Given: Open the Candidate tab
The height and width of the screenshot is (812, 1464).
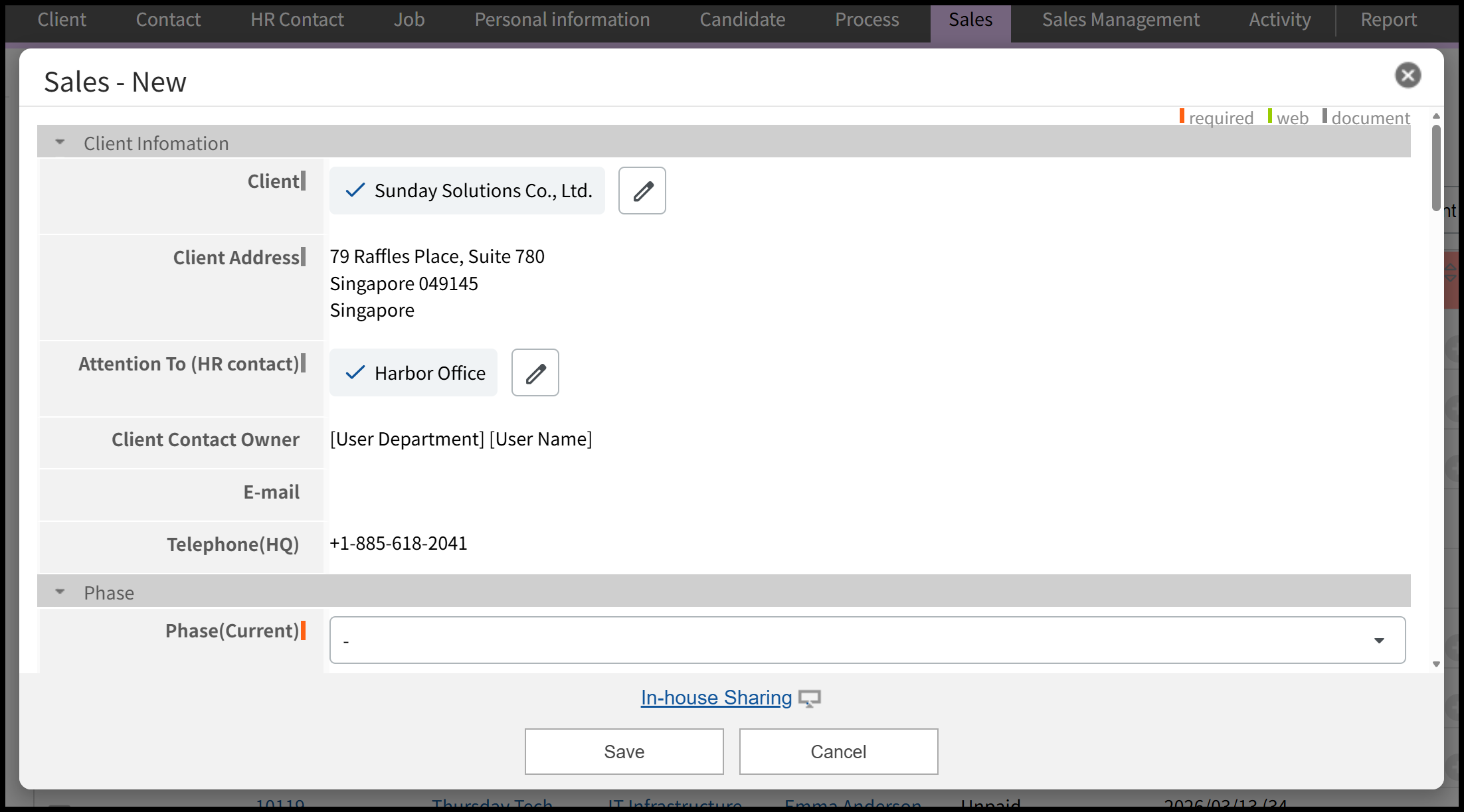Looking at the screenshot, I should [742, 21].
